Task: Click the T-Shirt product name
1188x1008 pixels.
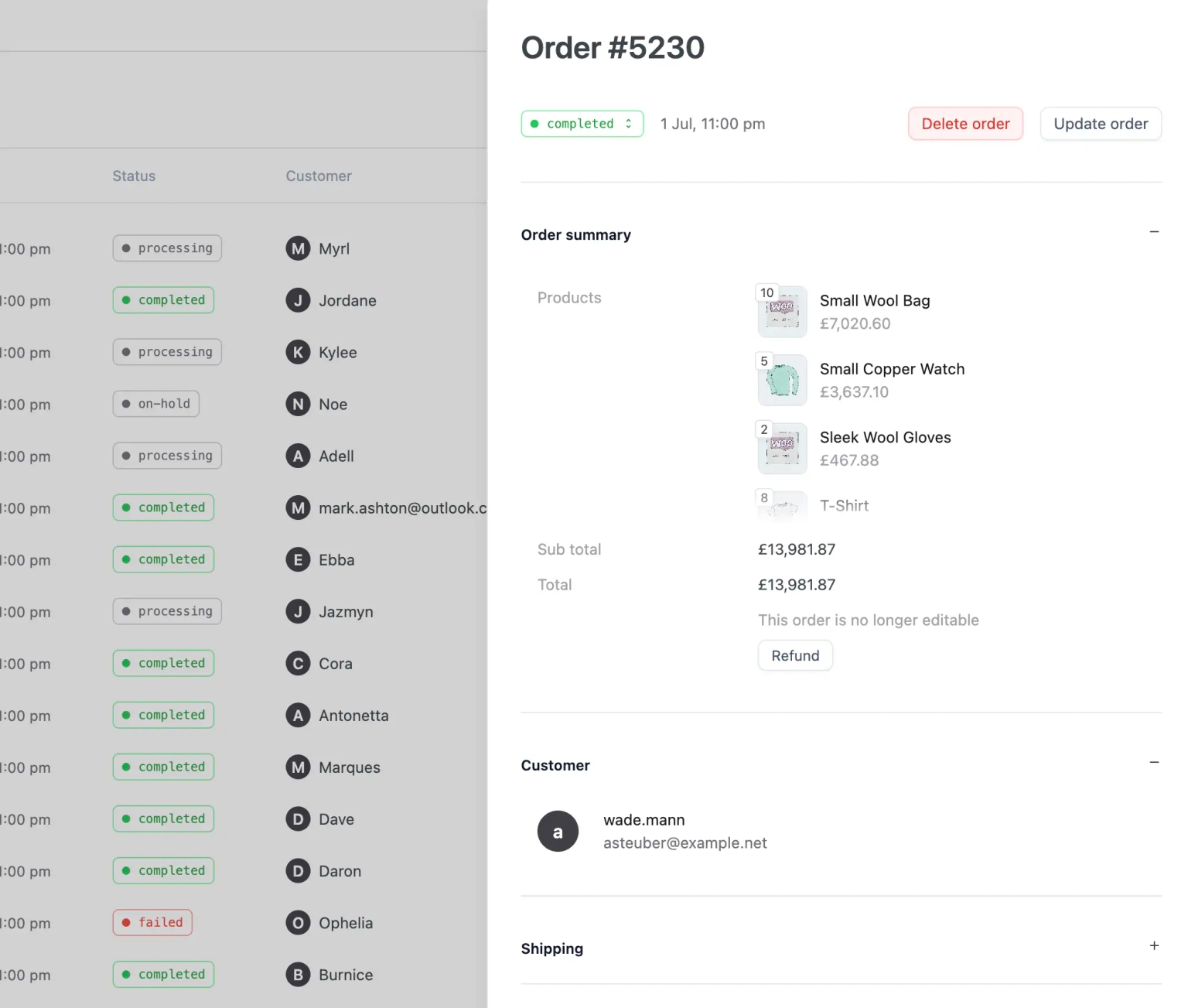Action: click(845, 505)
